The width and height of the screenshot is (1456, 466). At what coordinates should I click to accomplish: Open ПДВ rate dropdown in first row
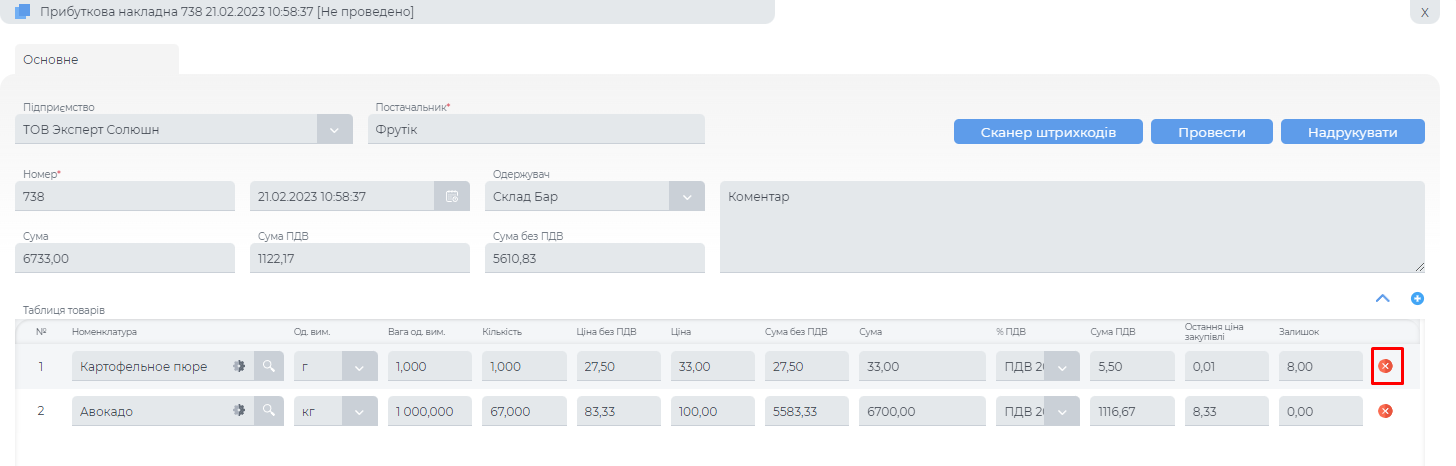1062,367
